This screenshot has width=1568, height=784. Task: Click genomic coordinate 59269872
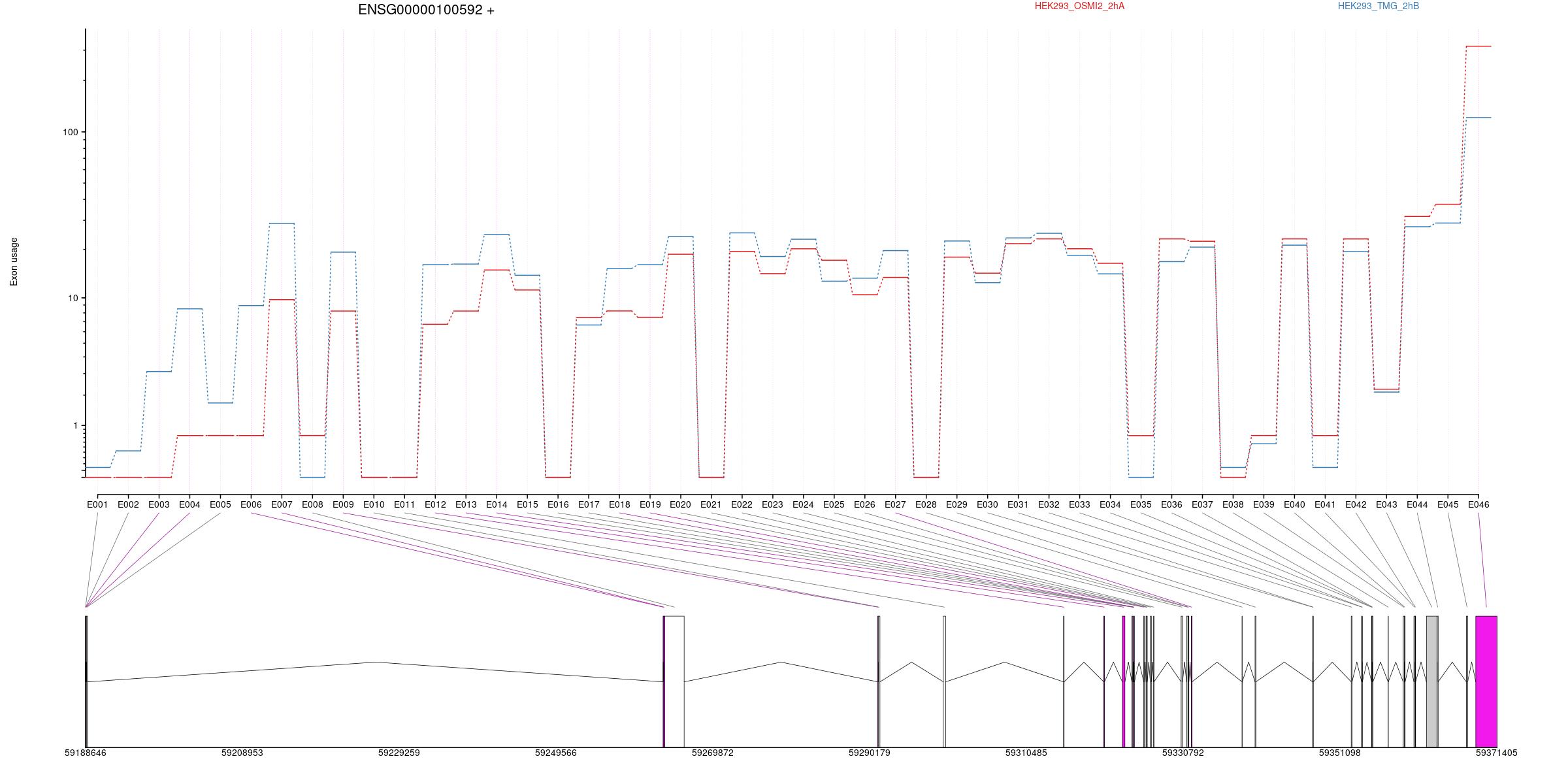(x=713, y=753)
